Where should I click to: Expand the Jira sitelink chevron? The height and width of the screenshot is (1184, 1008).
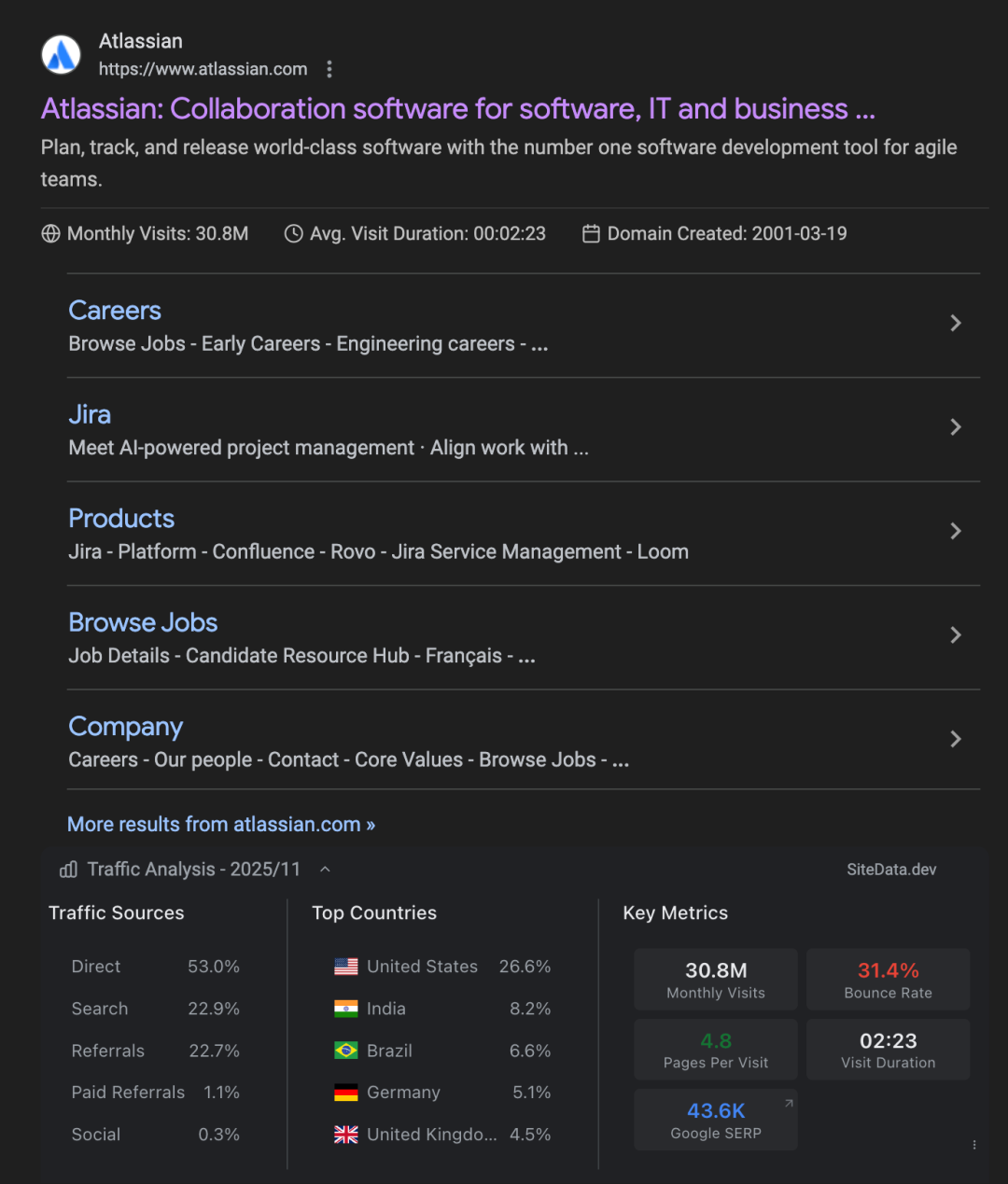point(956,427)
